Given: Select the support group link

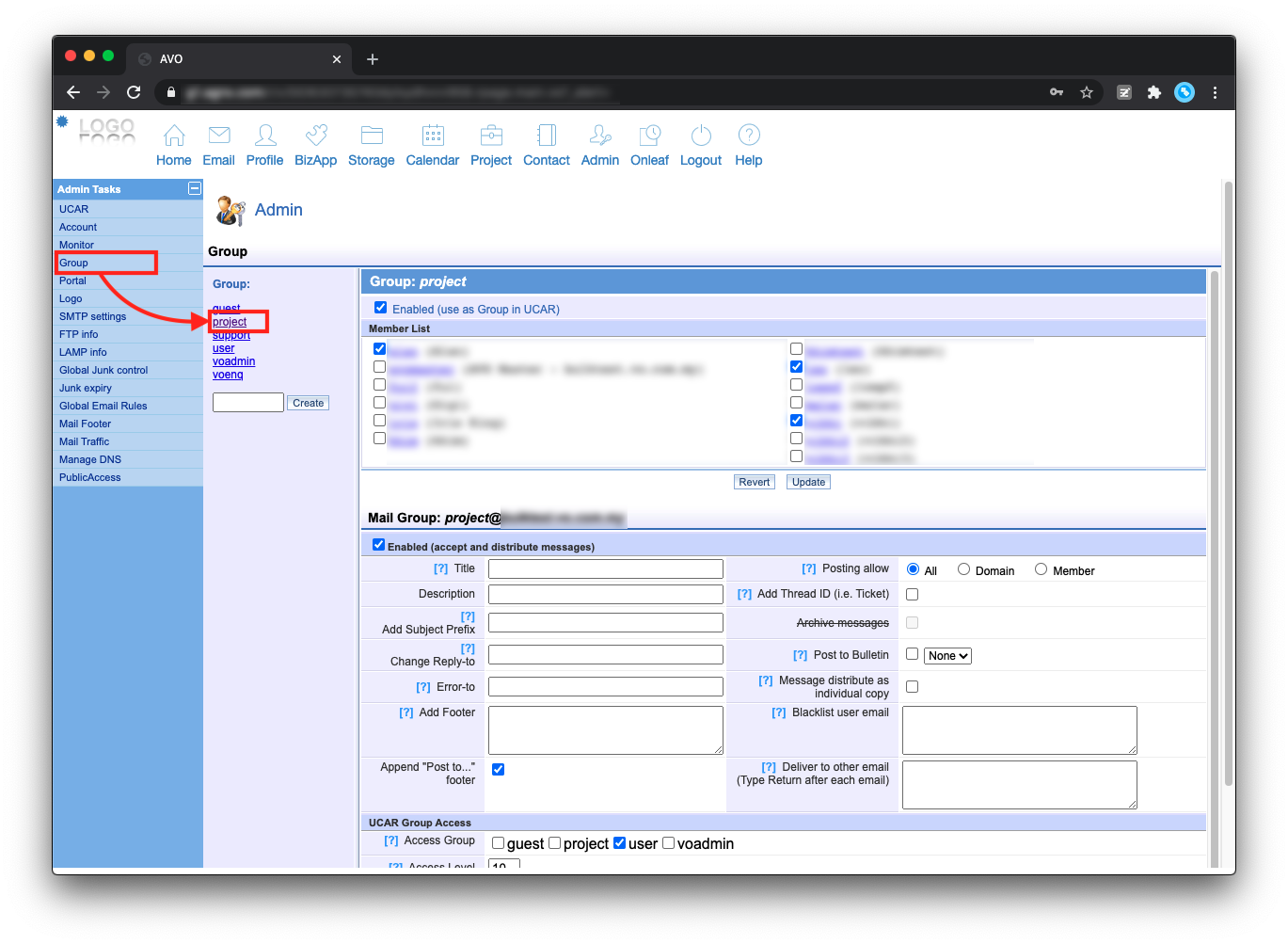Looking at the screenshot, I should click(x=231, y=336).
